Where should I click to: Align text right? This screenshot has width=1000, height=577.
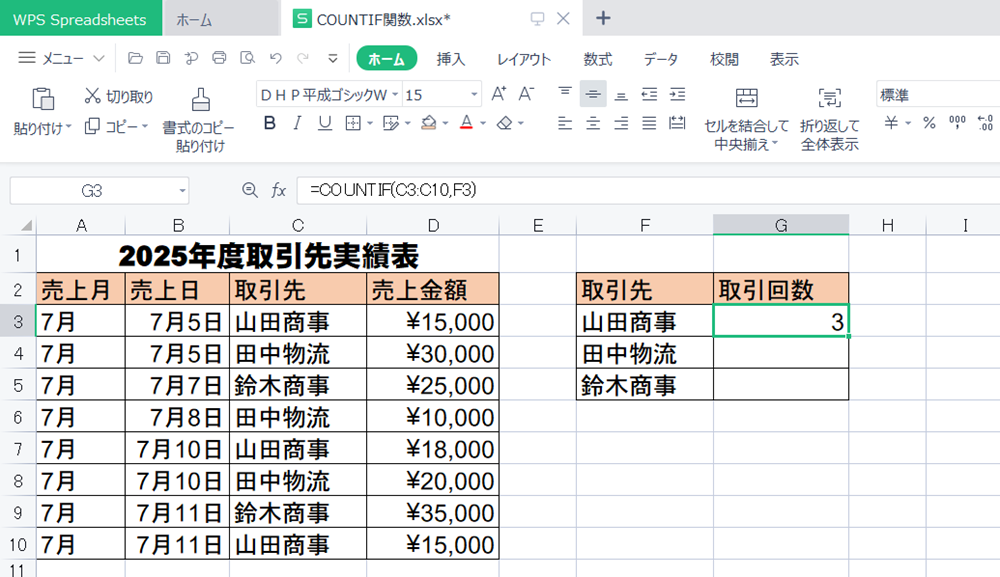pyautogui.click(x=621, y=123)
